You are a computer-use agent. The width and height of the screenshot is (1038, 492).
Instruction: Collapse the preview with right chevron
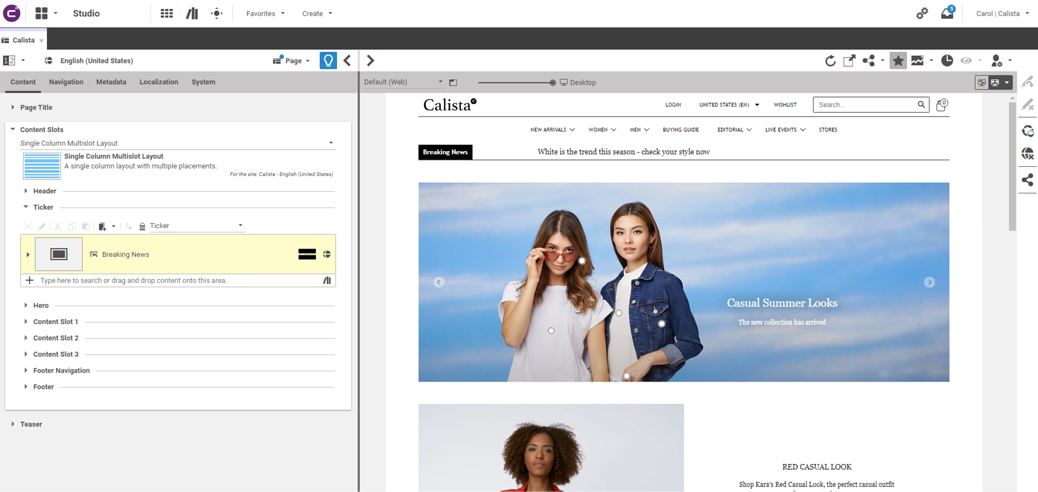(370, 61)
